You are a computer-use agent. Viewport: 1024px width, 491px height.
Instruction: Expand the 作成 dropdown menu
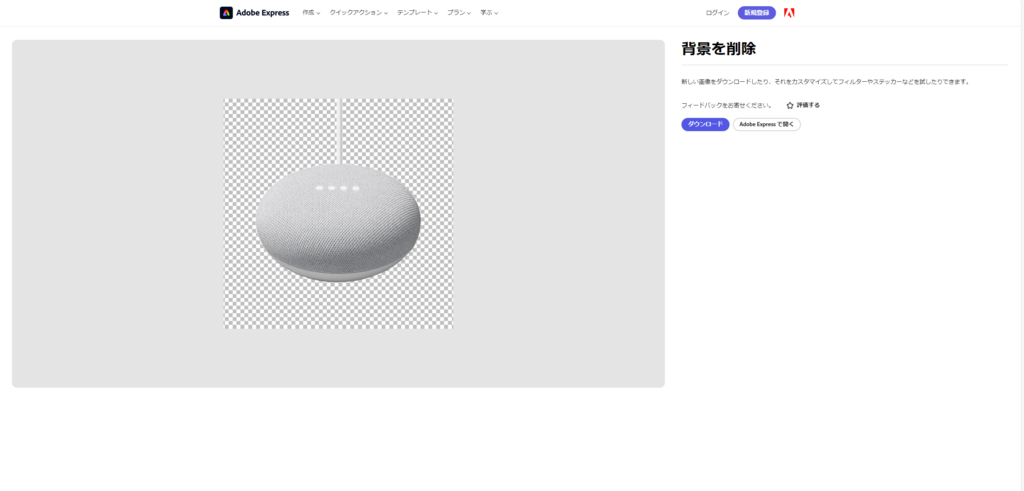pyautogui.click(x=311, y=13)
